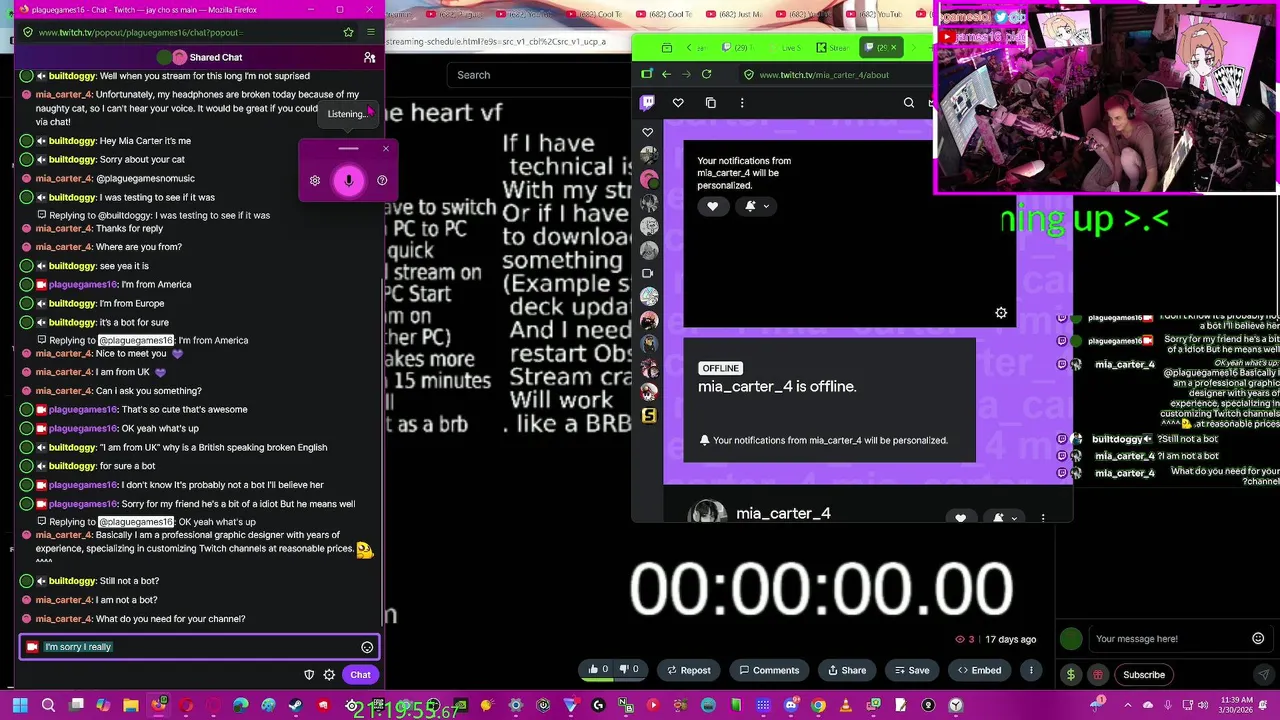The height and width of the screenshot is (720, 1280).
Task: Toggle the voice typing microphone button
Action: coord(348,180)
